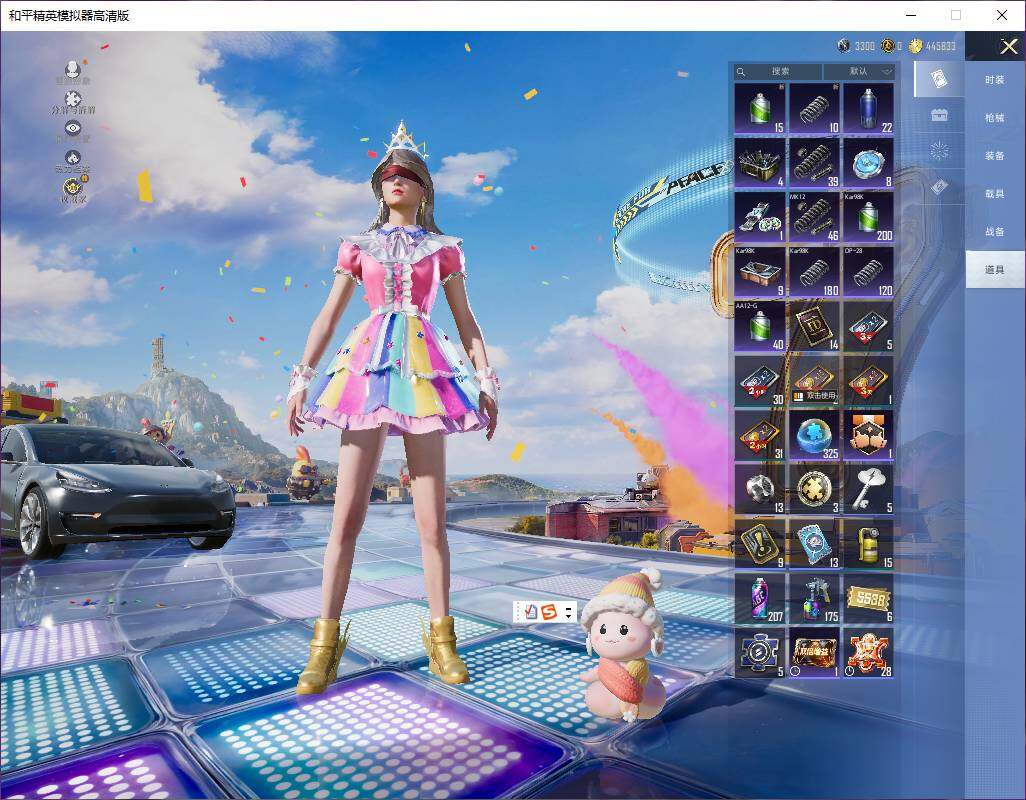Select the gold SS38 ticket item
Screen dimensions: 1026x800
[868, 599]
